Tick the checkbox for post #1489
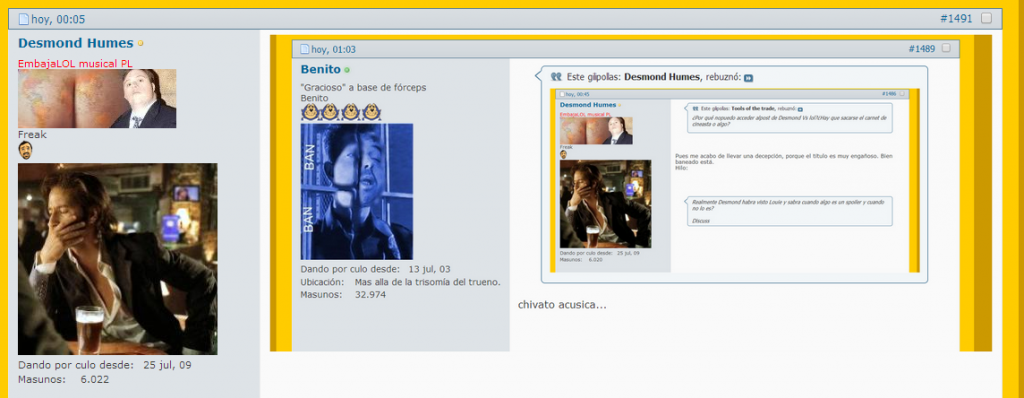 (946, 48)
